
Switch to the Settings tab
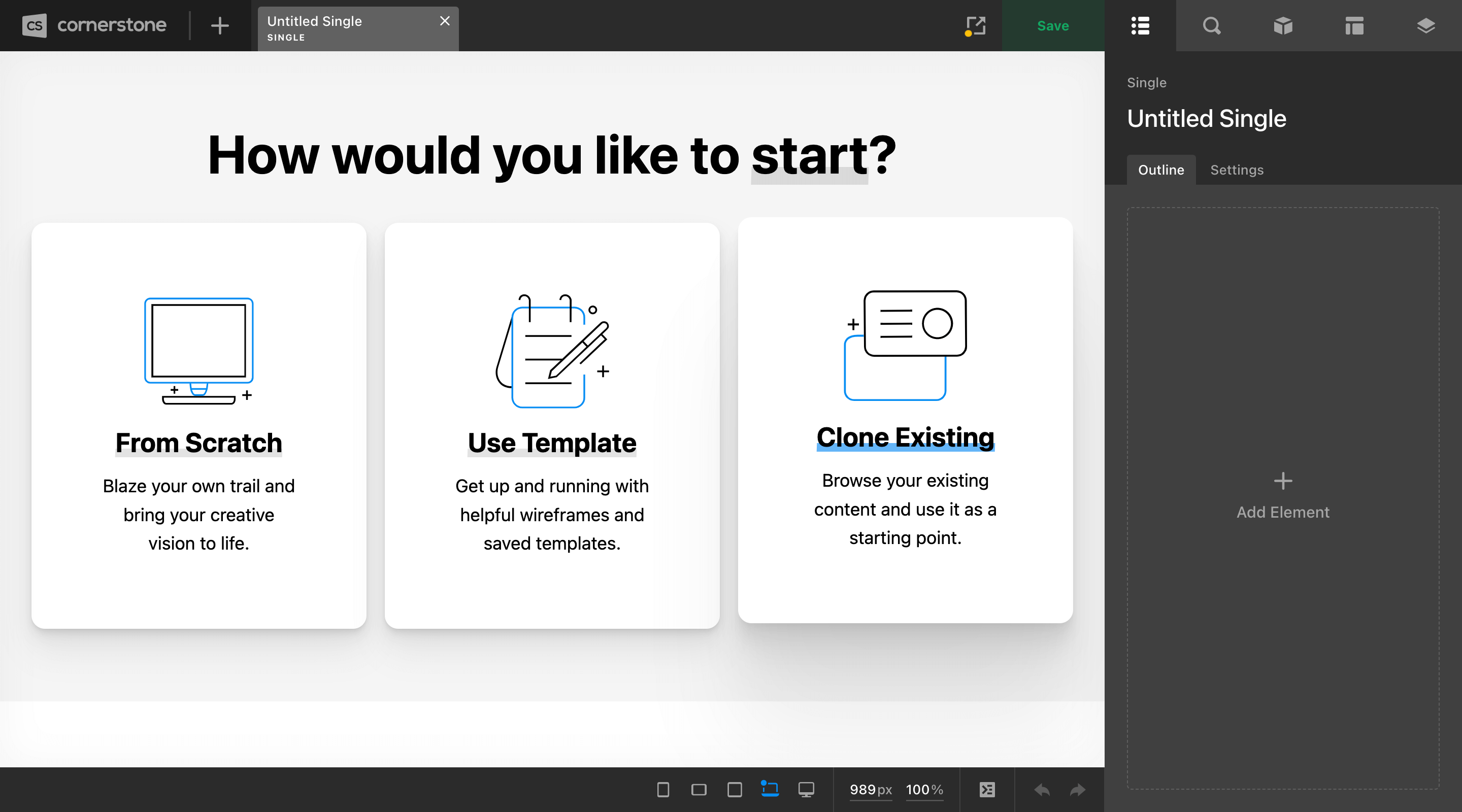click(1237, 170)
